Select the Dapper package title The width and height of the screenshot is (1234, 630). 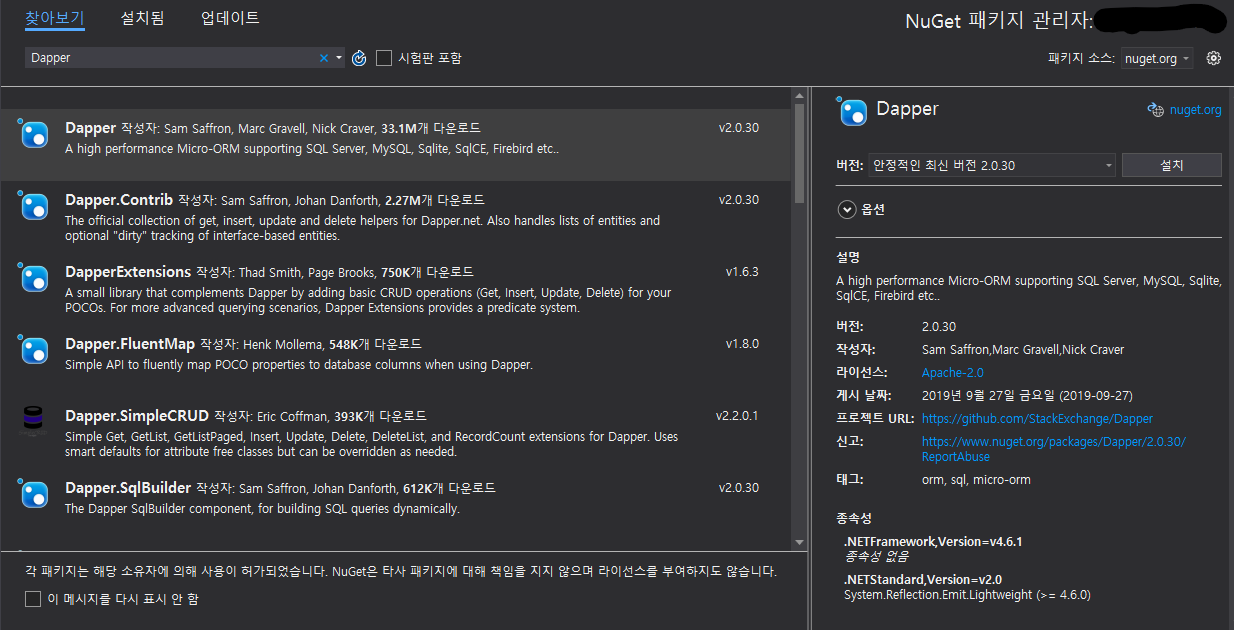91,128
